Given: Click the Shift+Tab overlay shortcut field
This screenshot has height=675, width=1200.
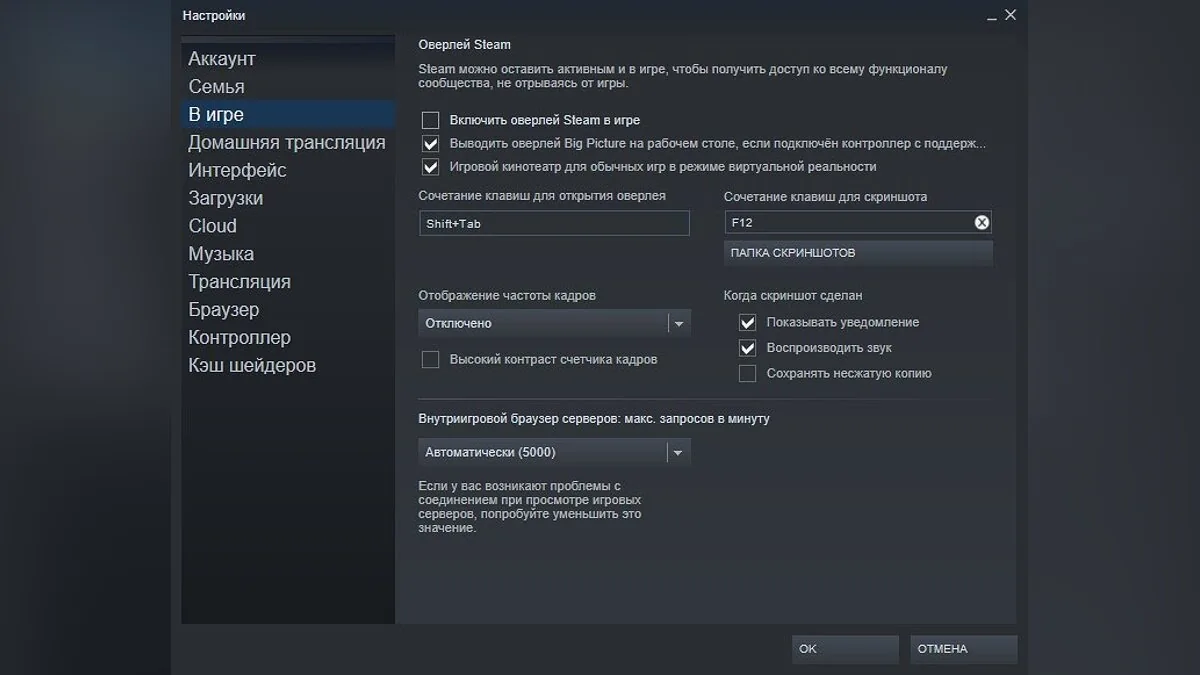Looking at the screenshot, I should 555,224.
